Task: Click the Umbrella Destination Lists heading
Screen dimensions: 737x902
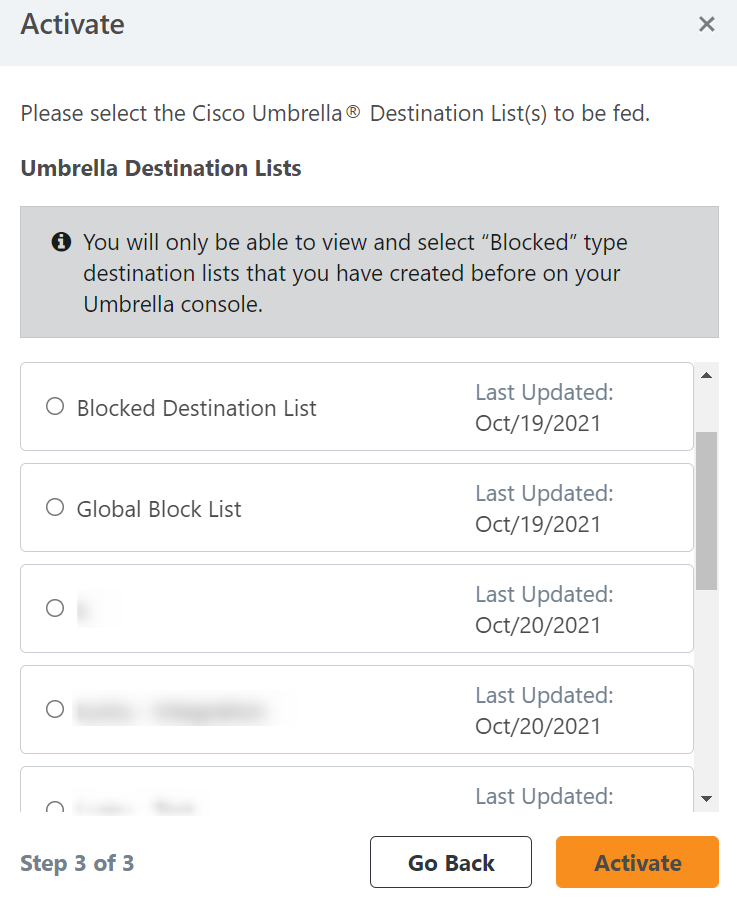Action: click(160, 168)
